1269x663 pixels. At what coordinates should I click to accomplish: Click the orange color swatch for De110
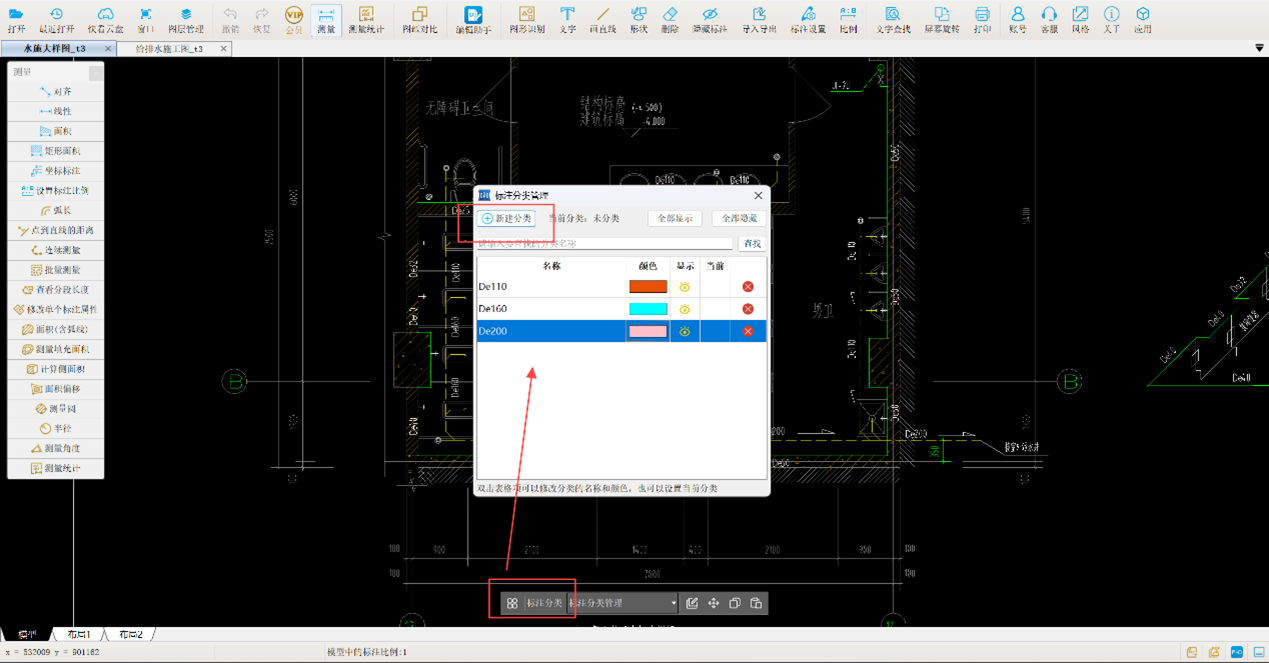tap(647, 287)
